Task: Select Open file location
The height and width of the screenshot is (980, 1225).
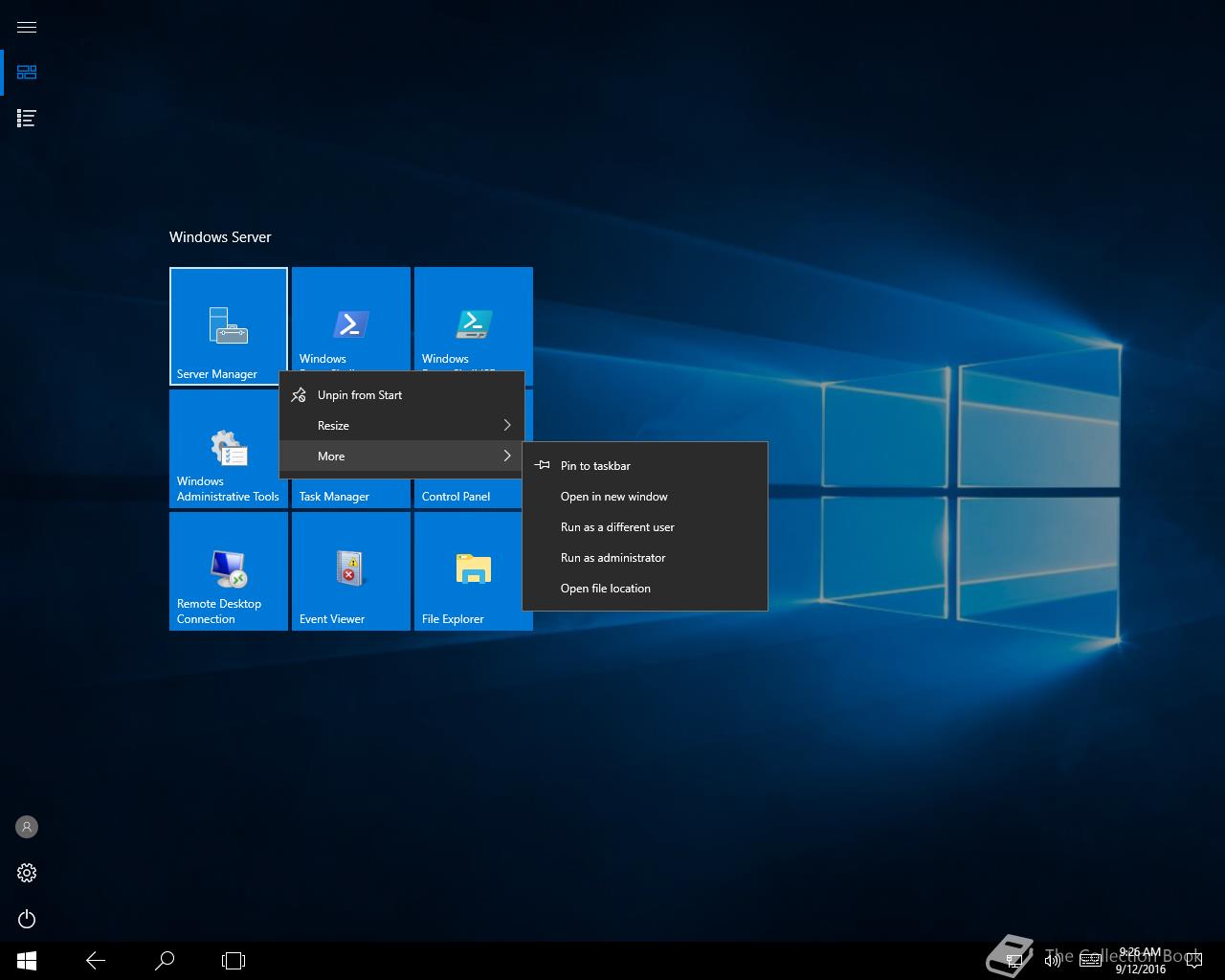Action: [x=645, y=588]
